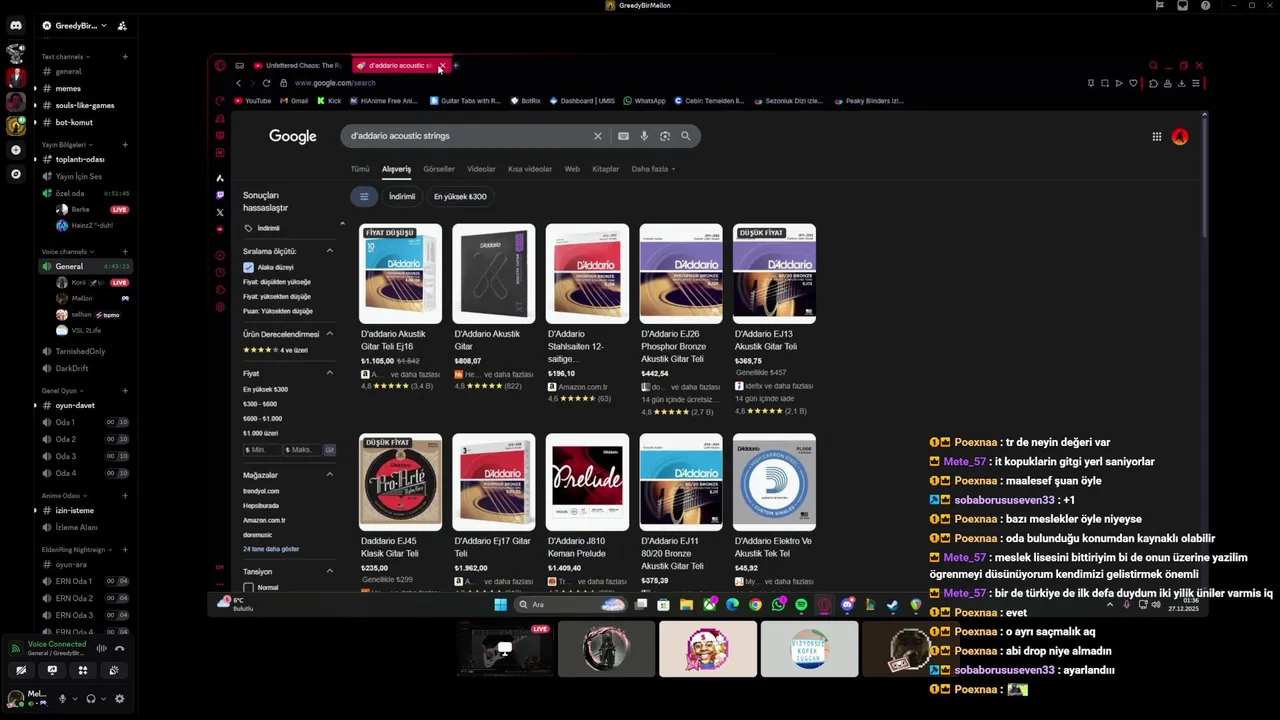Switch to the Görseller search tab

coord(439,169)
